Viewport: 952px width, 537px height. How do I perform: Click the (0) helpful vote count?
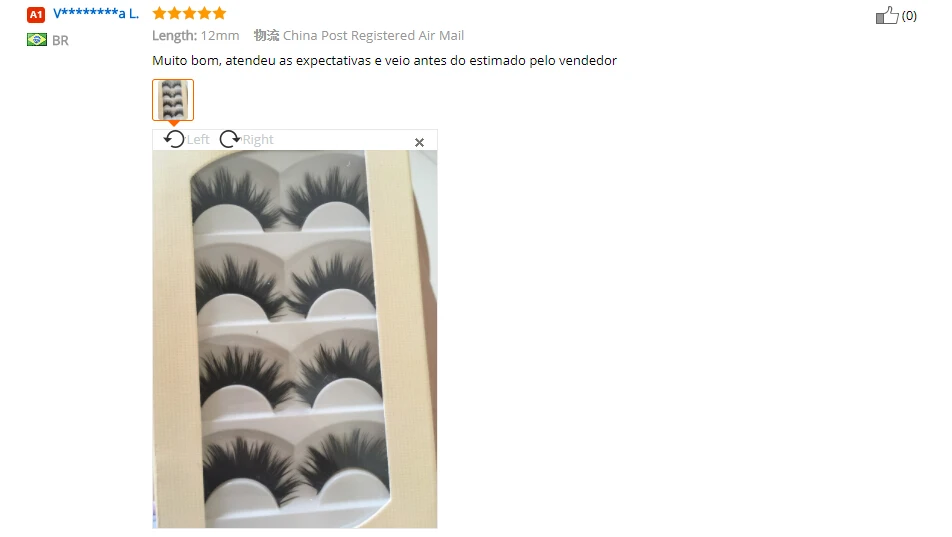click(909, 16)
